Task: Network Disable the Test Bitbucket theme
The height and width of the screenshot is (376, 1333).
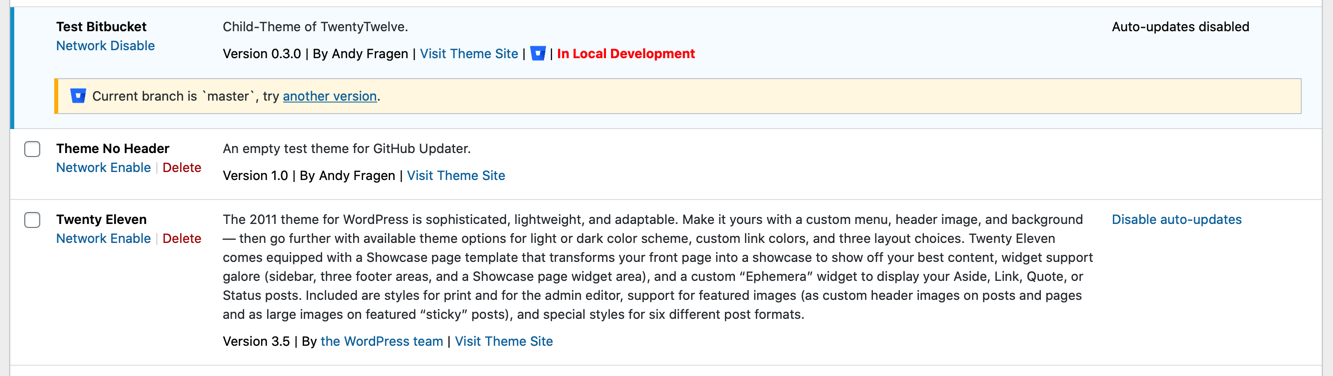Action: (x=105, y=46)
